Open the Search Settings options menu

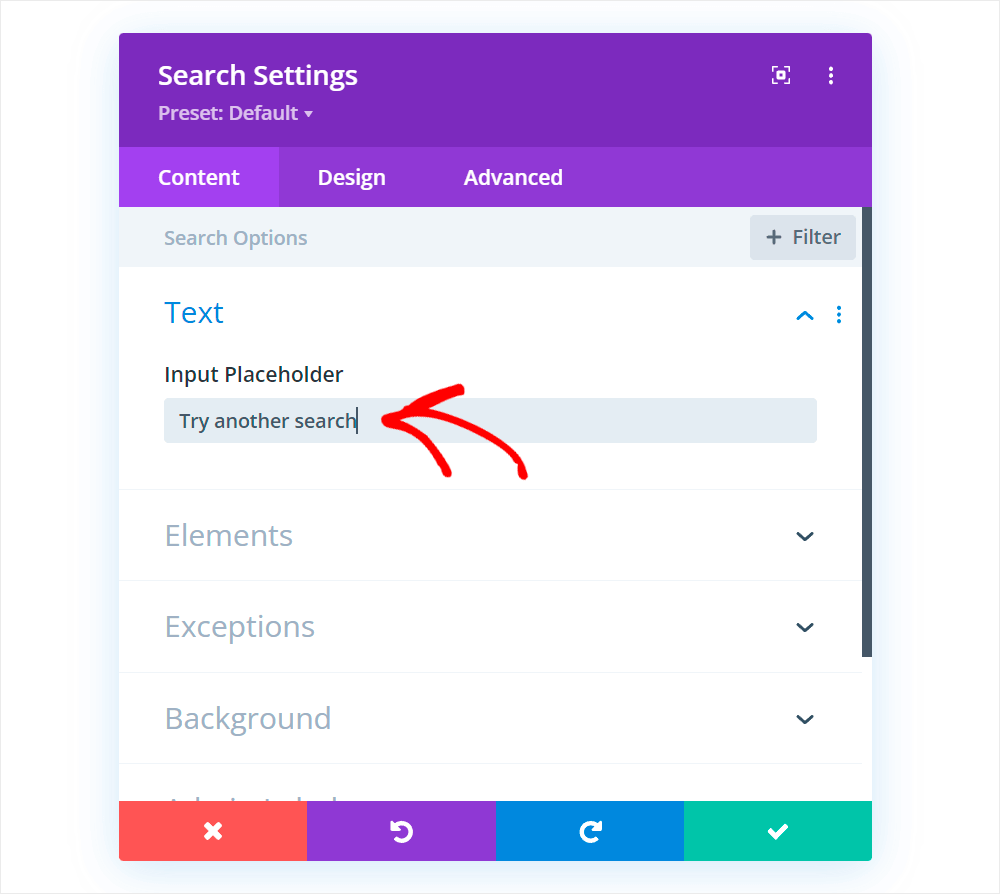(831, 75)
